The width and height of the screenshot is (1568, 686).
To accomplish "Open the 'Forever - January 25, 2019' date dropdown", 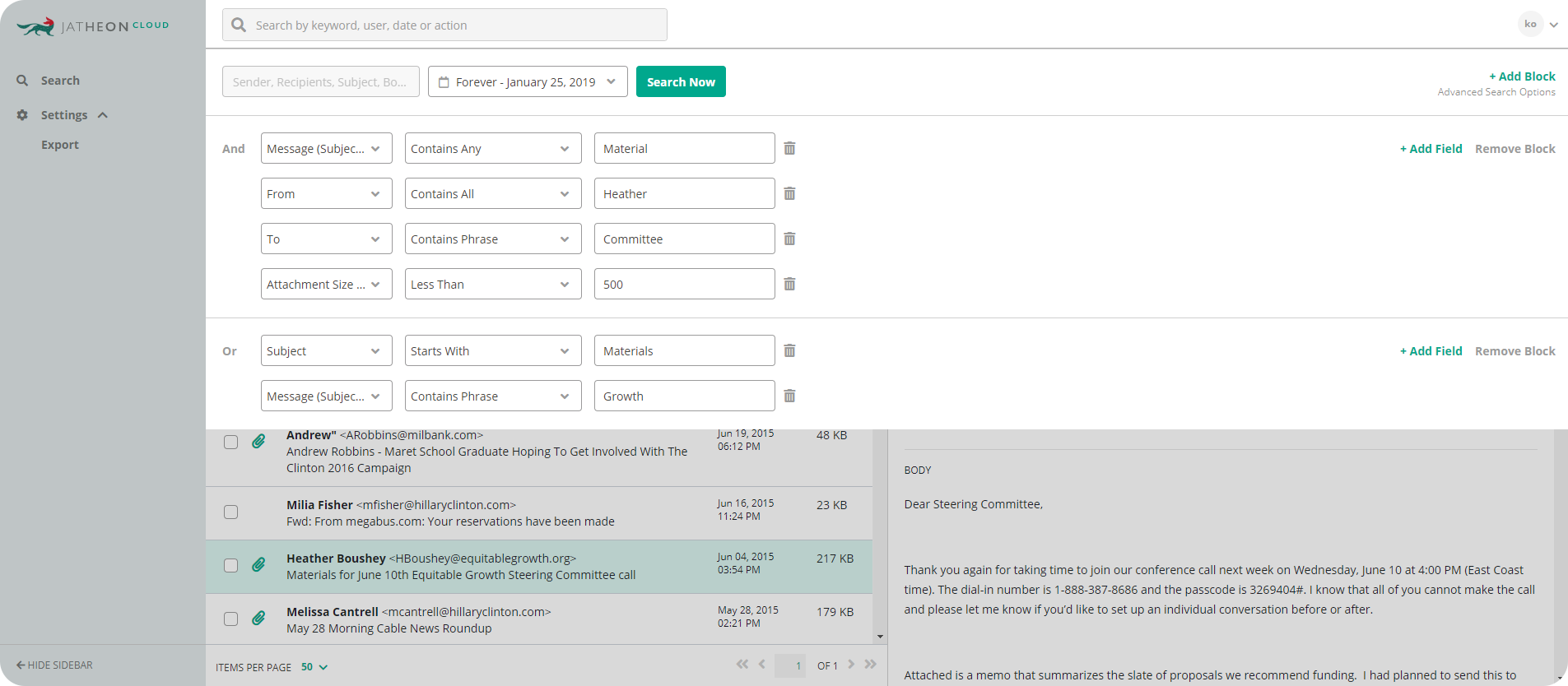I will (x=528, y=82).
